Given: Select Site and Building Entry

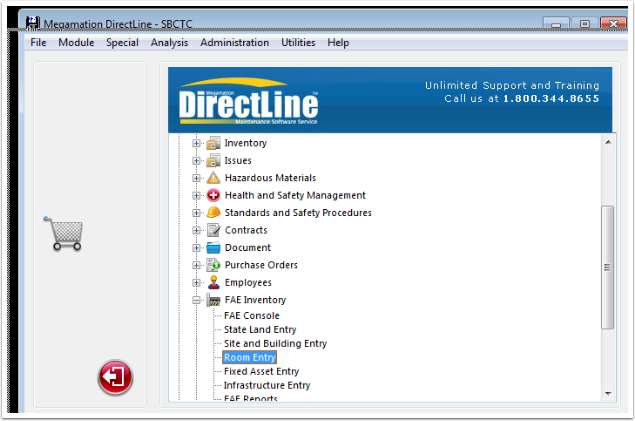Looking at the screenshot, I should coord(275,343).
